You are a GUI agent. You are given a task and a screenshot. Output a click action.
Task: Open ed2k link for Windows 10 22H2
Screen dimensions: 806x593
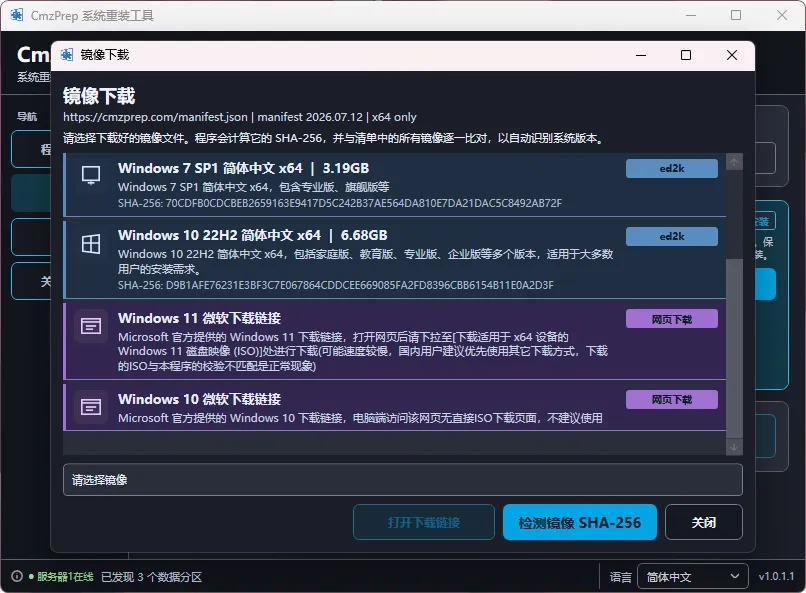click(672, 236)
